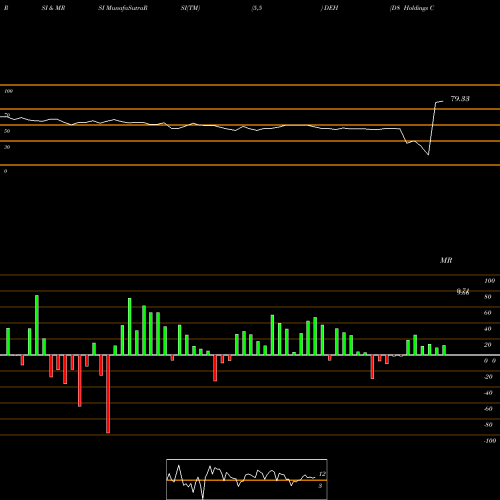The height and width of the screenshot is (500, 500).
Task: Click the 12 label in the mini chart
Action: [x=322, y=474]
